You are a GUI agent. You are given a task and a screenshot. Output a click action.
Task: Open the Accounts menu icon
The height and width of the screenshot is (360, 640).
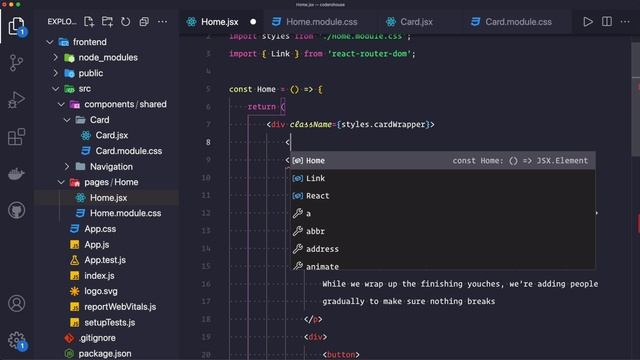click(x=16, y=304)
